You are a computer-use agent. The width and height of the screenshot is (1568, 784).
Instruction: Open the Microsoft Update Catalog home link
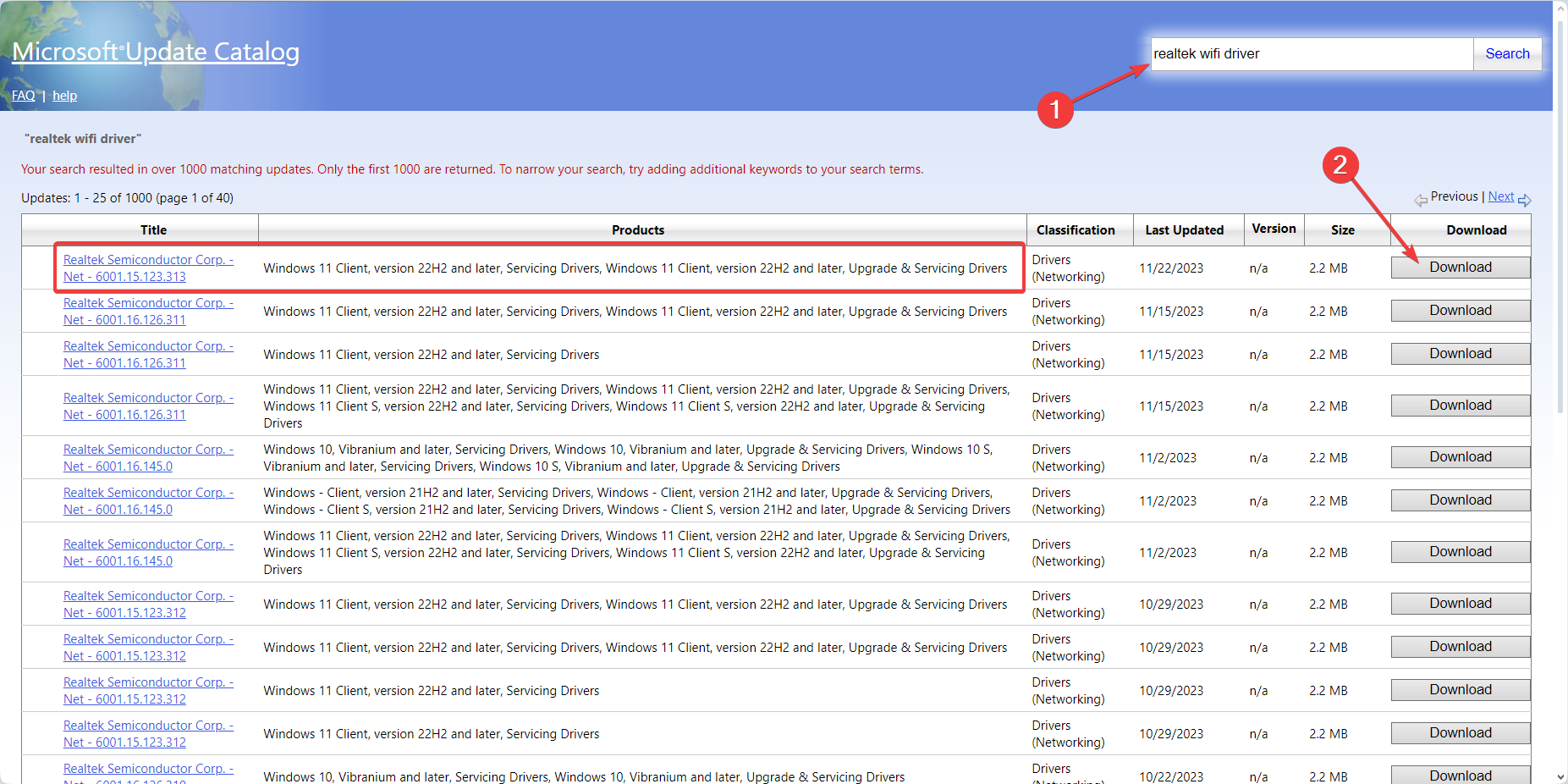tap(156, 52)
